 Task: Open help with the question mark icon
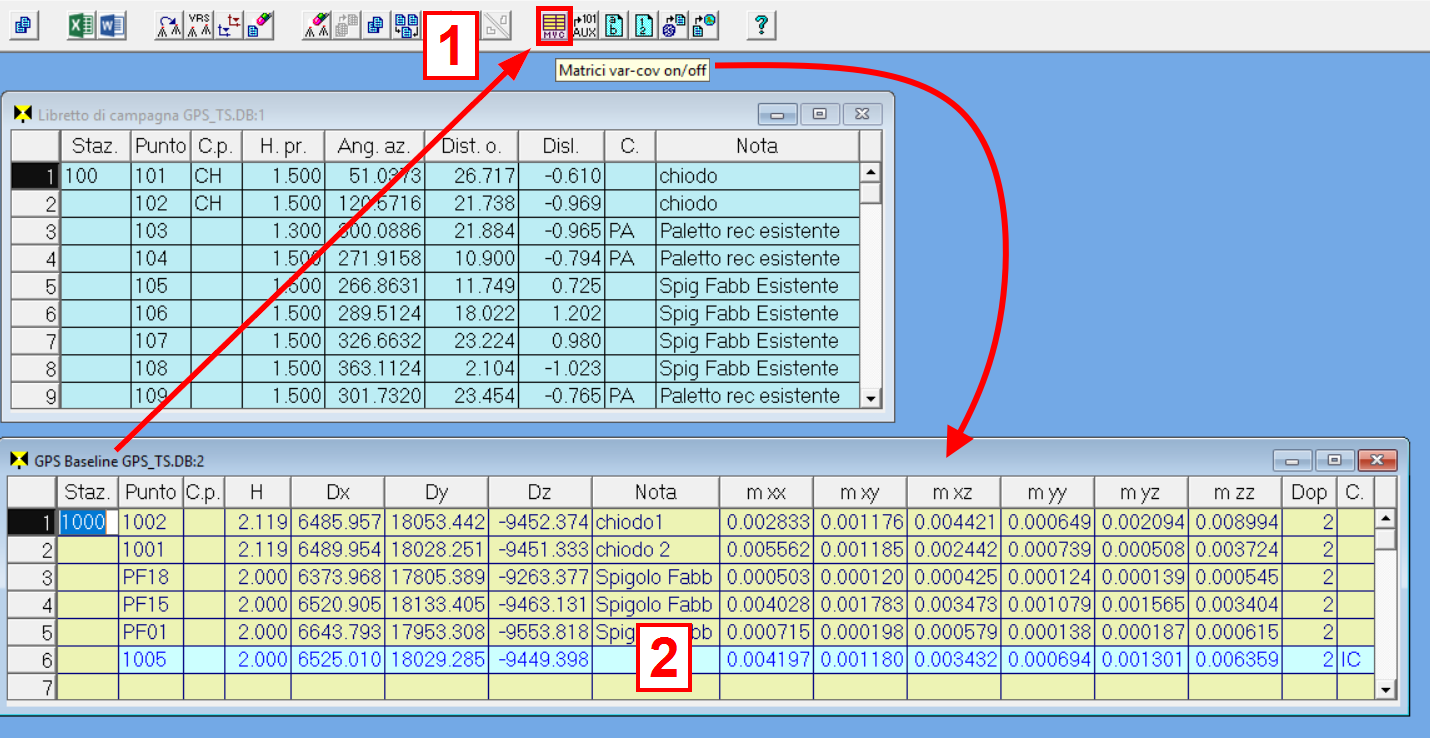pyautogui.click(x=762, y=25)
